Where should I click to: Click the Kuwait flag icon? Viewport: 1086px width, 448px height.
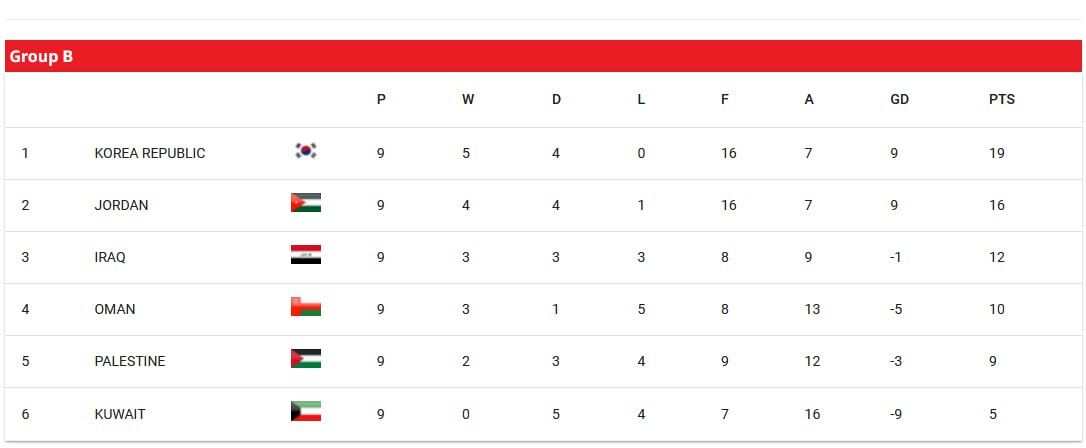pyautogui.click(x=306, y=411)
